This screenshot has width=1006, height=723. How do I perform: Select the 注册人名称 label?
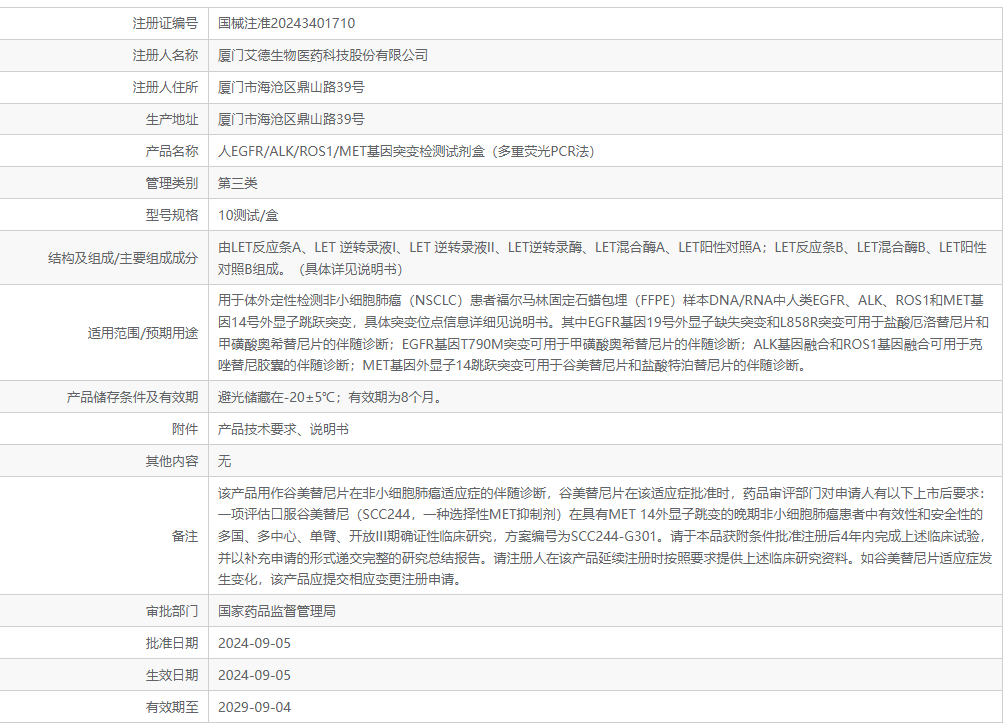pyautogui.click(x=165, y=55)
